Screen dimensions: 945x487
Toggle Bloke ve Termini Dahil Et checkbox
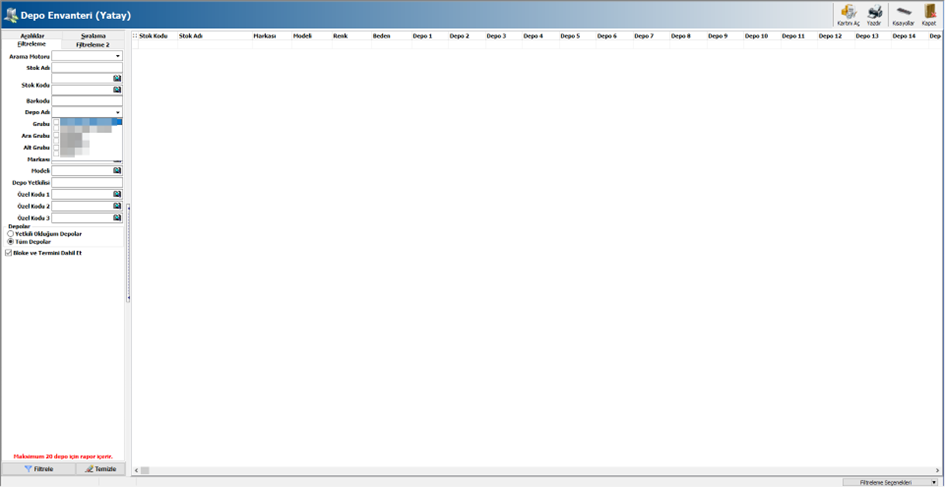pos(8,253)
